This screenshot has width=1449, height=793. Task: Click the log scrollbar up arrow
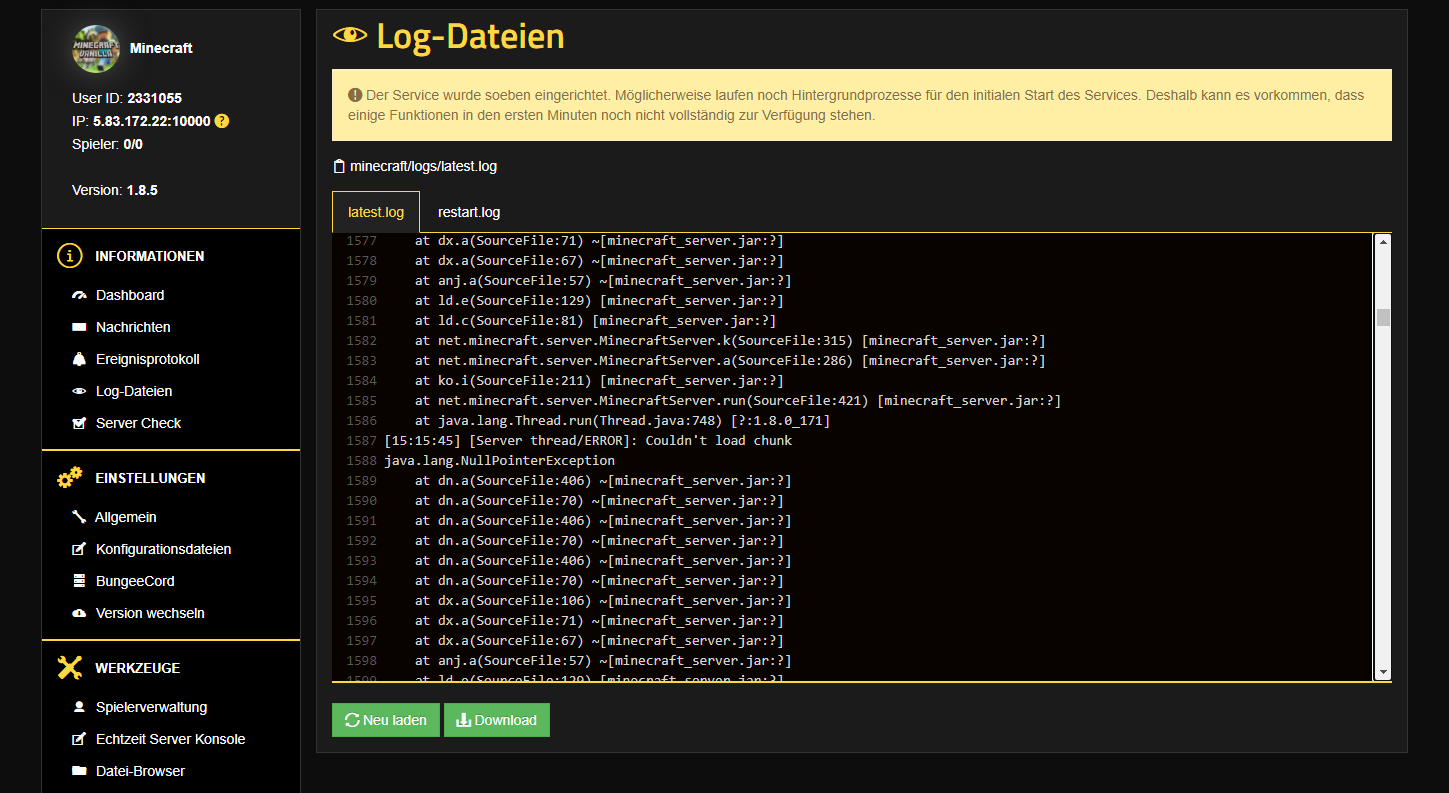click(x=1383, y=242)
